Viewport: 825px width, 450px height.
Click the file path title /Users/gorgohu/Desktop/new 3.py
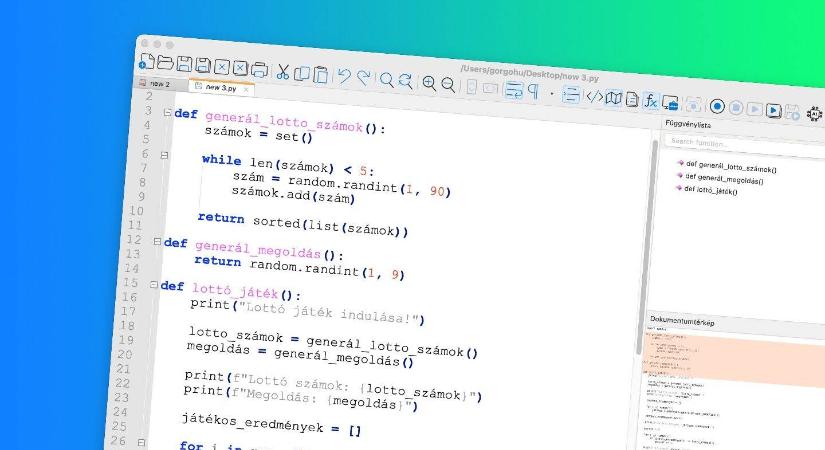[x=530, y=73]
